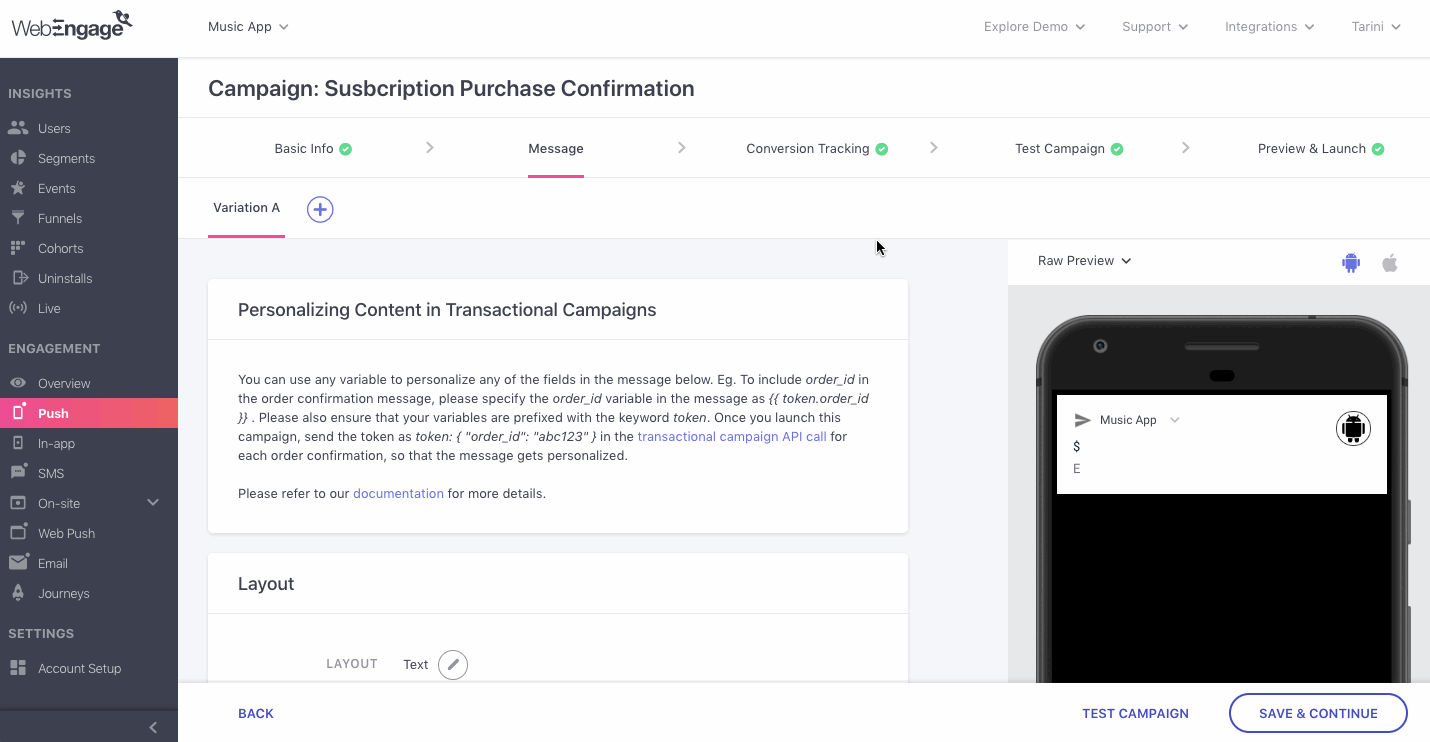Click the Account Setup icon

18,668
